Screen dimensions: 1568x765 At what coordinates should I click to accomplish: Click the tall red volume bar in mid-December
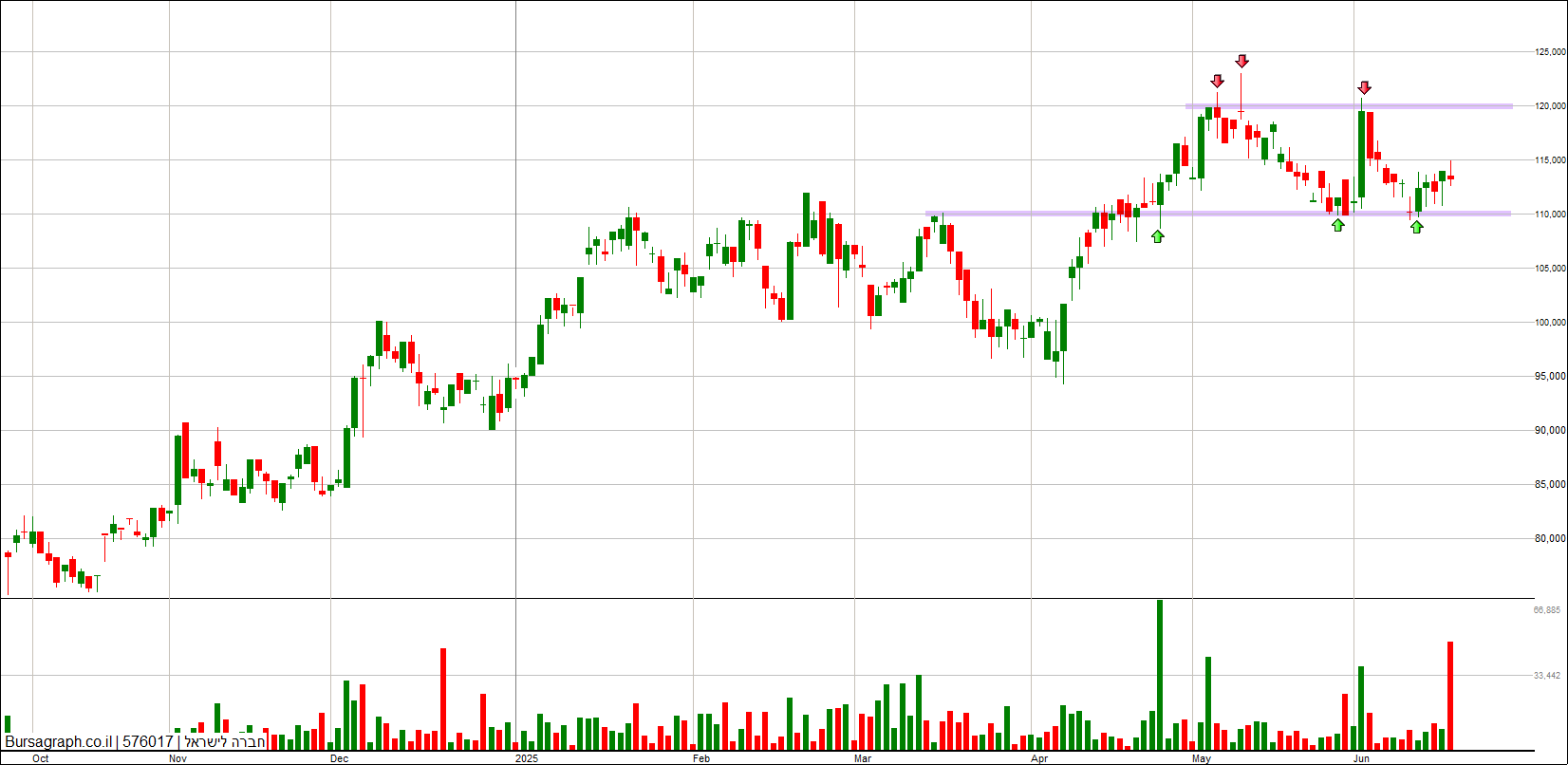pyautogui.click(x=443, y=700)
